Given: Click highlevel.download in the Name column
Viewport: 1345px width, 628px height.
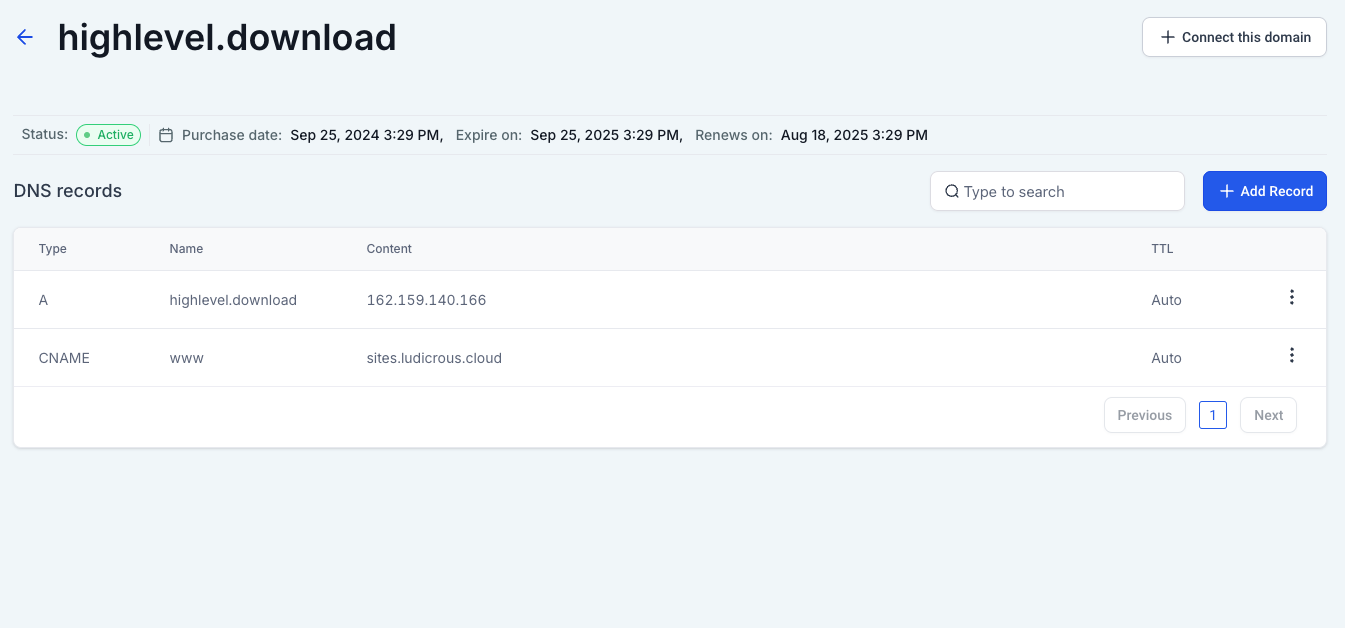Looking at the screenshot, I should [x=233, y=300].
